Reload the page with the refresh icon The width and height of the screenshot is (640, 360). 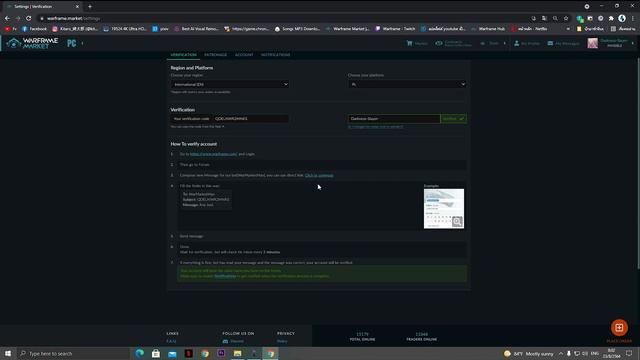click(29, 18)
